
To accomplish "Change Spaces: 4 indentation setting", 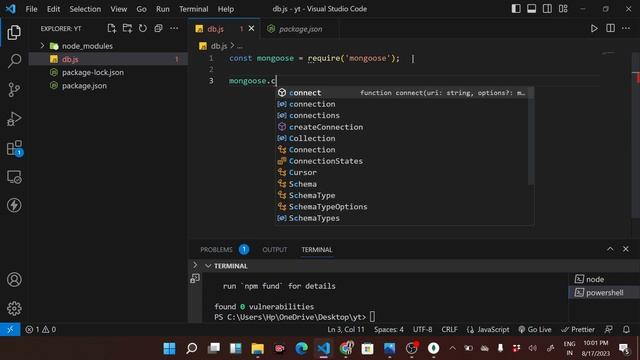I will pyautogui.click(x=389, y=329).
